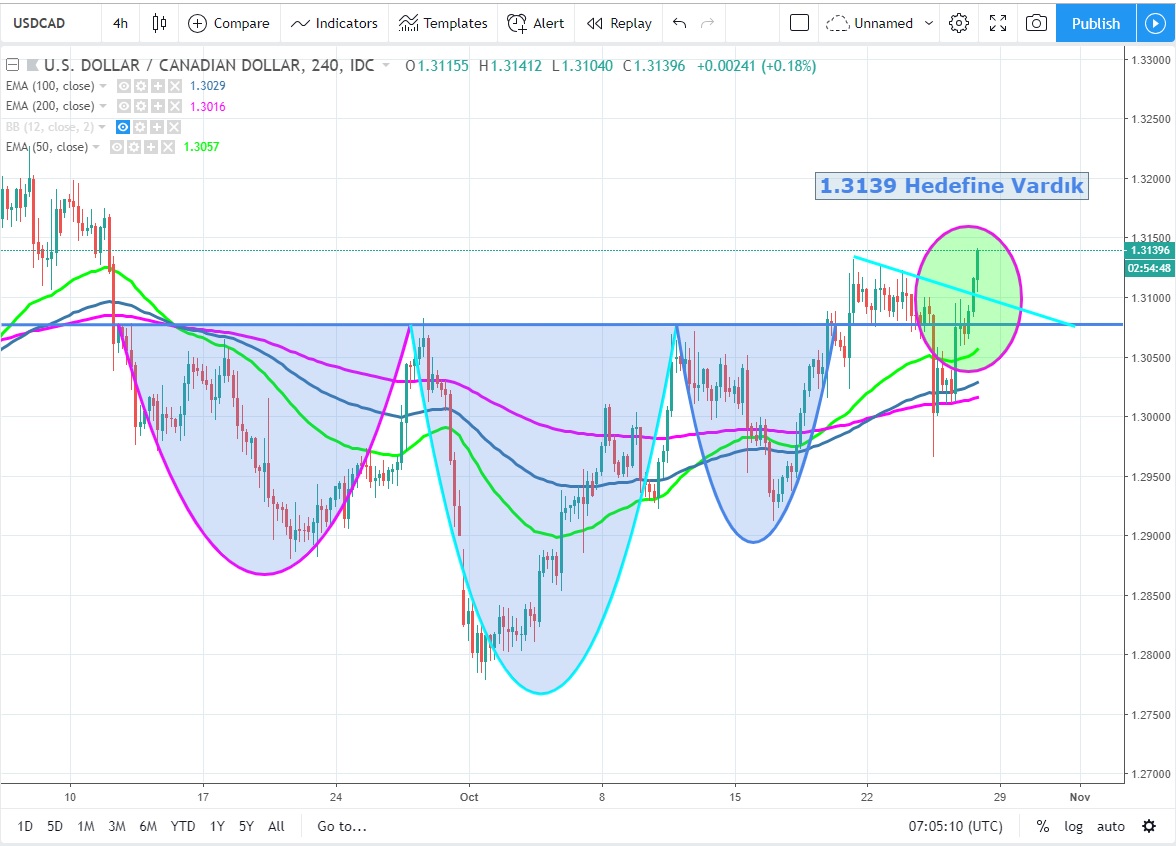Toggle percent scale on price axis
The width and height of the screenshot is (1176, 846).
[x=1042, y=826]
